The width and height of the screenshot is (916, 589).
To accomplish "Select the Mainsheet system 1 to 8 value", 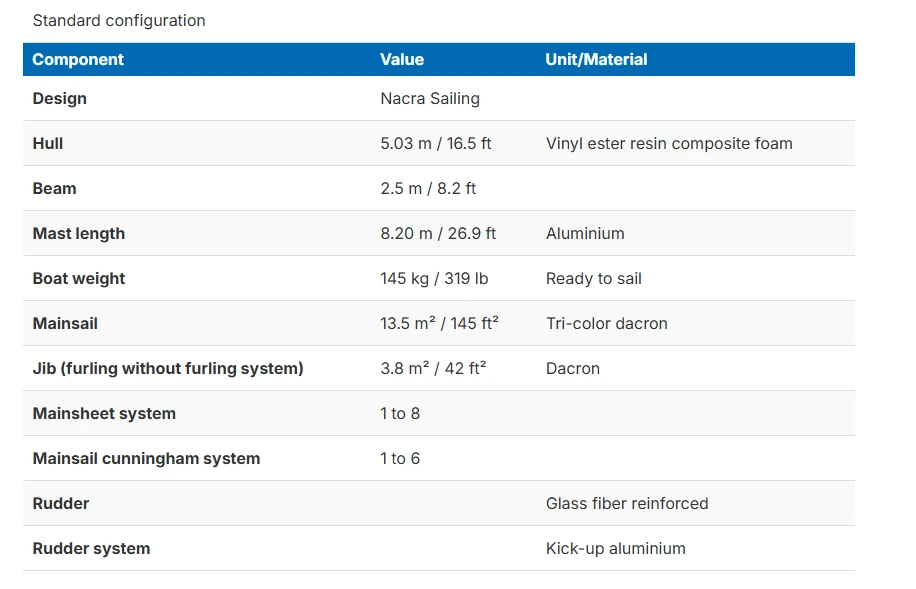I will pos(400,414).
